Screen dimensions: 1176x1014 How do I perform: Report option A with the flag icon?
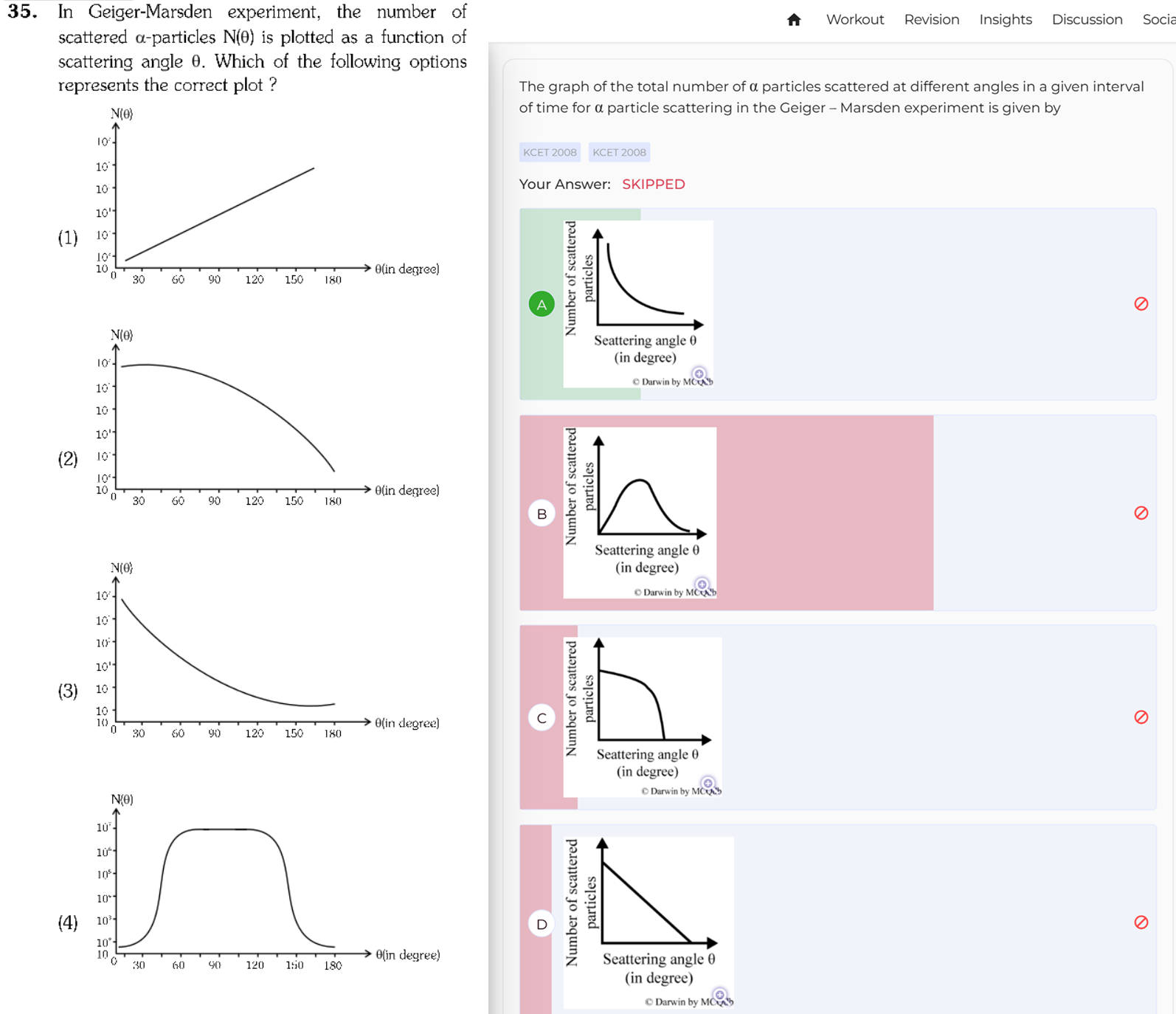[1141, 304]
